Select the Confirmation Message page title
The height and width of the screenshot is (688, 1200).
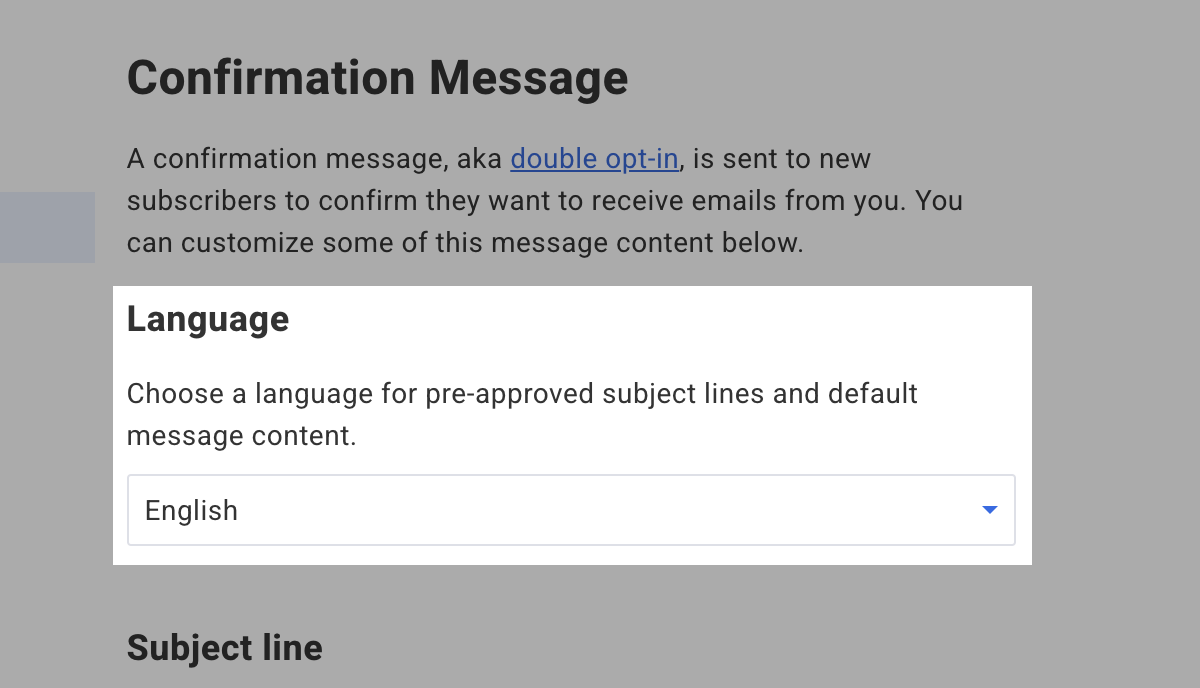coord(377,77)
